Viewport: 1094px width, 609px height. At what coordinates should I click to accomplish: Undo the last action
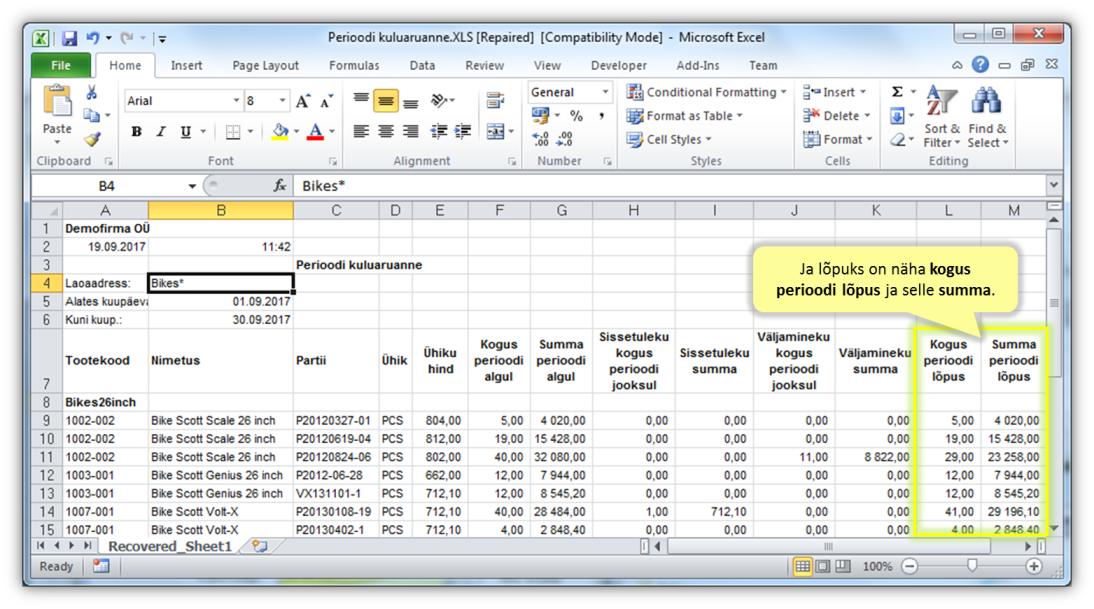[x=93, y=38]
